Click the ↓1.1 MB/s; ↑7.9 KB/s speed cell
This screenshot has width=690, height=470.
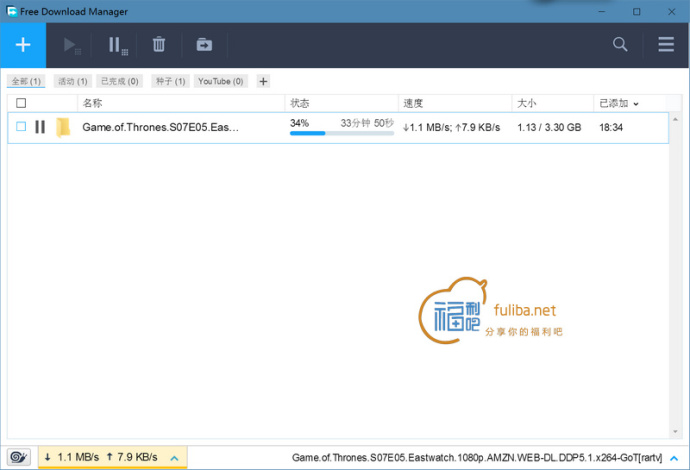point(451,128)
